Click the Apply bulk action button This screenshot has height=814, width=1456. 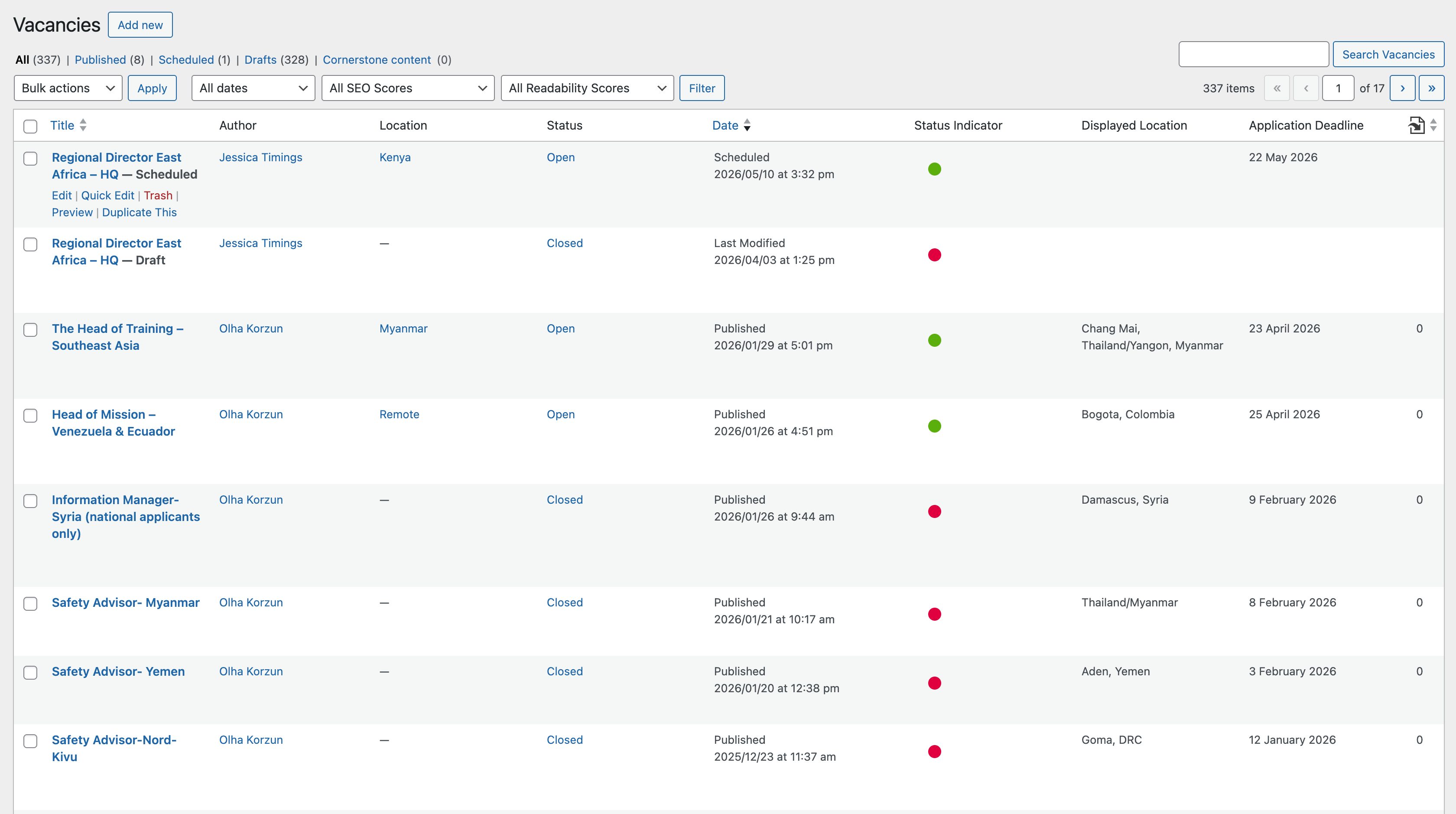coord(152,88)
